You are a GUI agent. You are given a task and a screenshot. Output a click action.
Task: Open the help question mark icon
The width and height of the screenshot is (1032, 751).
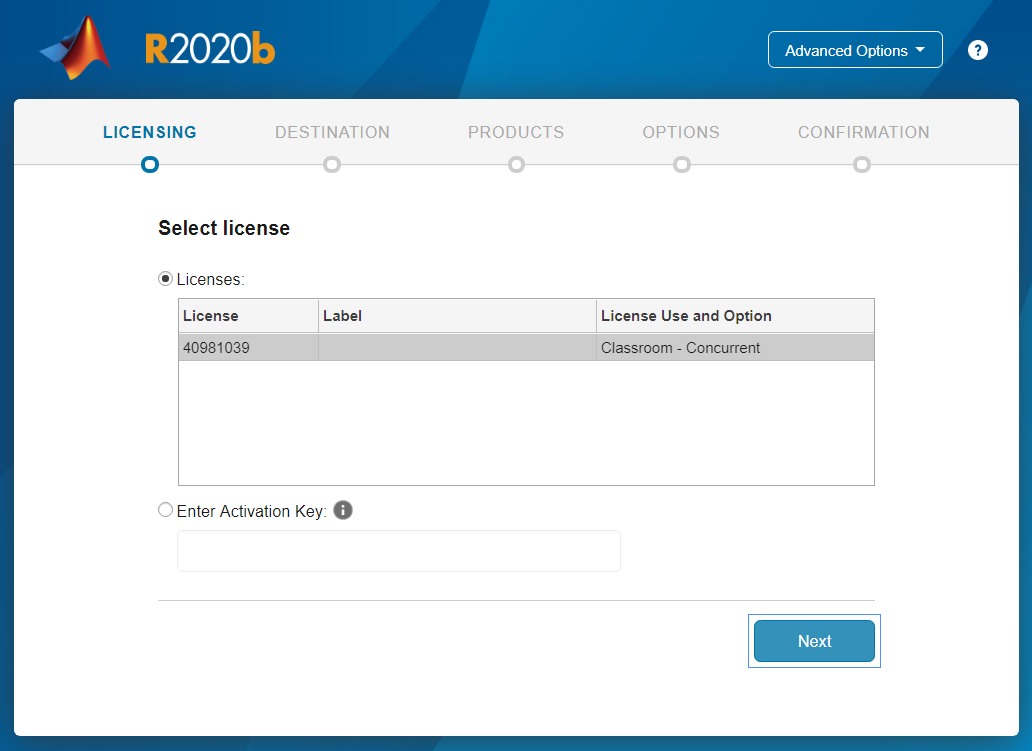coord(977,50)
